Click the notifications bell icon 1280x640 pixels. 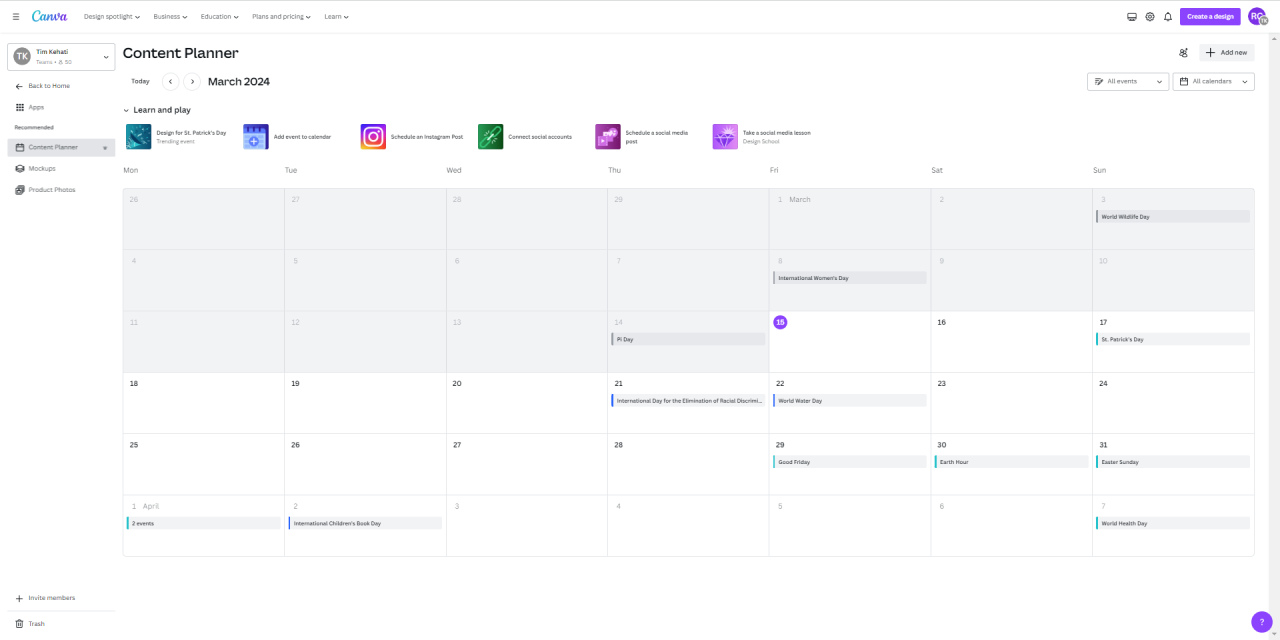tap(1167, 17)
